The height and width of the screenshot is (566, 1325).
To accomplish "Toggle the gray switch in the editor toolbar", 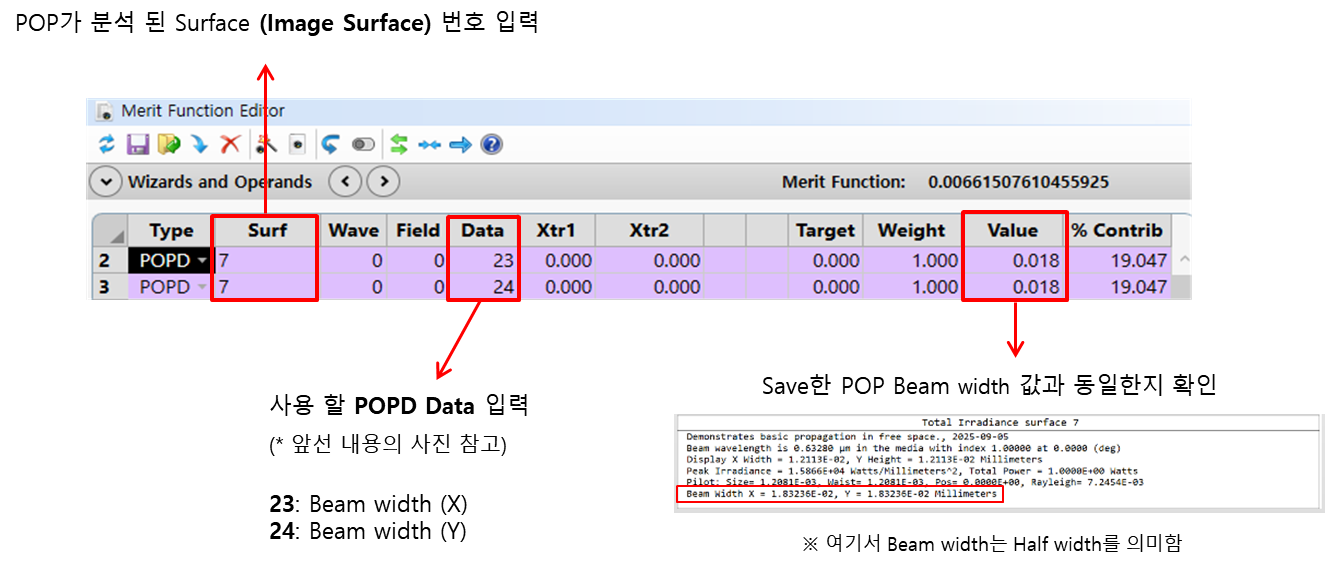I will [363, 144].
